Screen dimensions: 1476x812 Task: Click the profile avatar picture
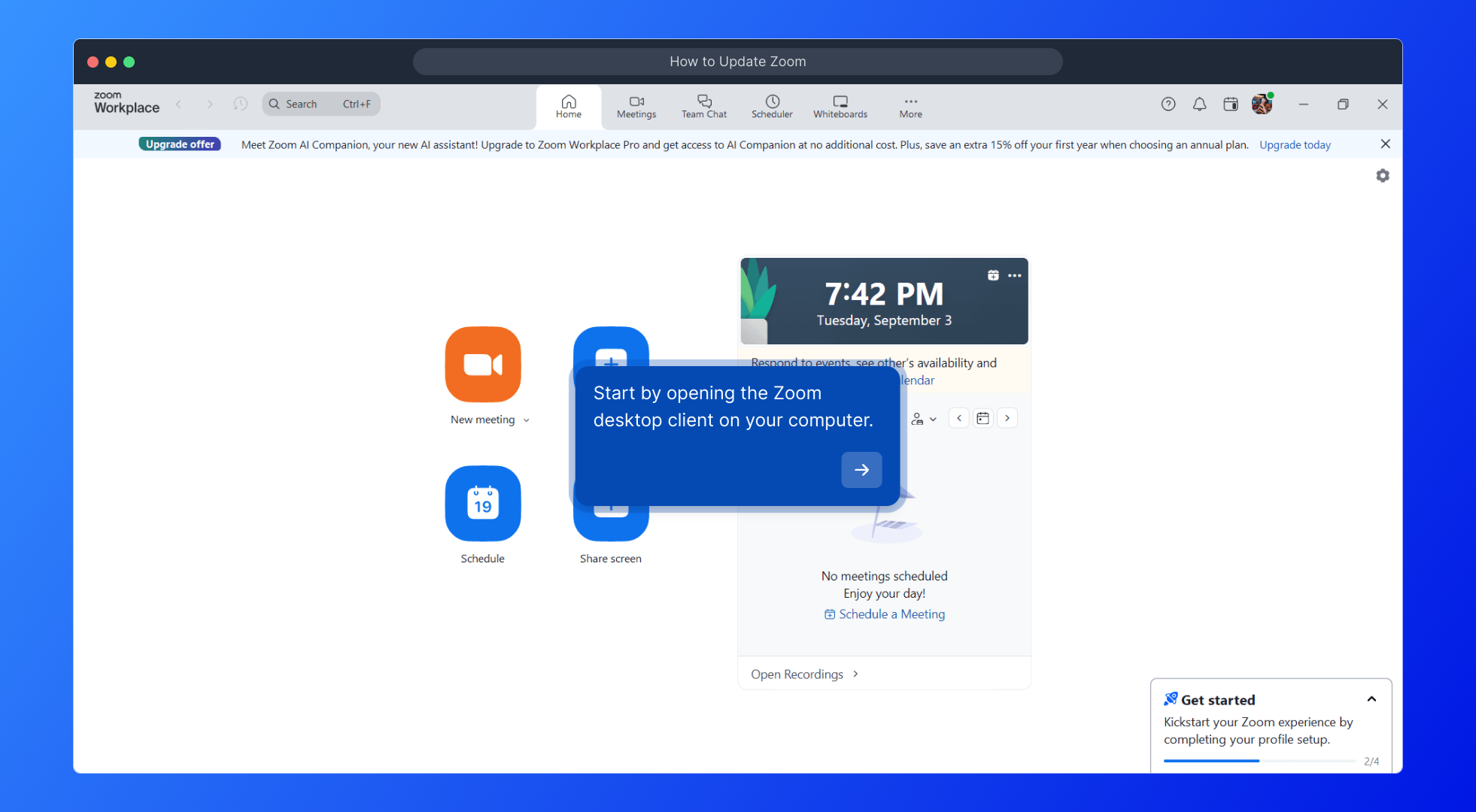click(x=1262, y=105)
